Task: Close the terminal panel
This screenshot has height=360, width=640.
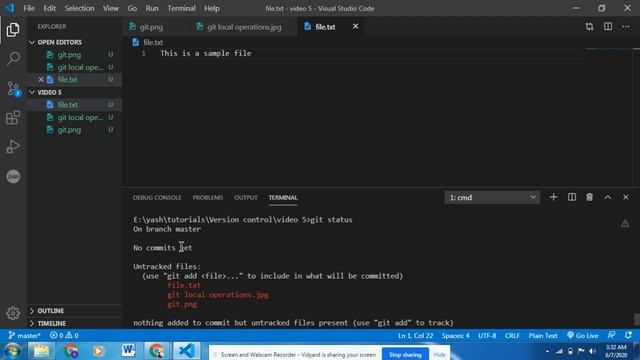Action: pyautogui.click(x=626, y=197)
